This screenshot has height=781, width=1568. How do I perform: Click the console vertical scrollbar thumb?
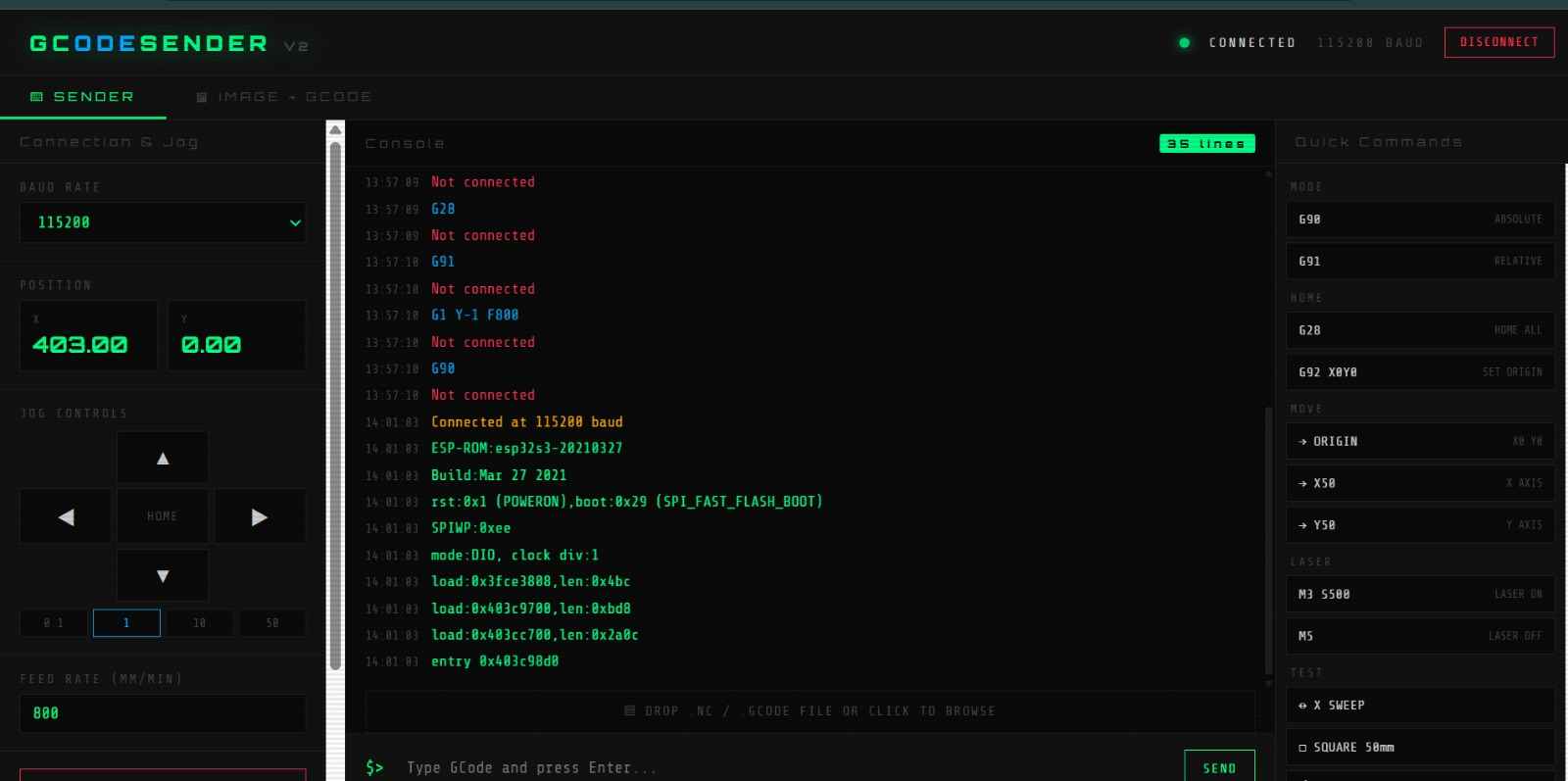pos(1268,541)
